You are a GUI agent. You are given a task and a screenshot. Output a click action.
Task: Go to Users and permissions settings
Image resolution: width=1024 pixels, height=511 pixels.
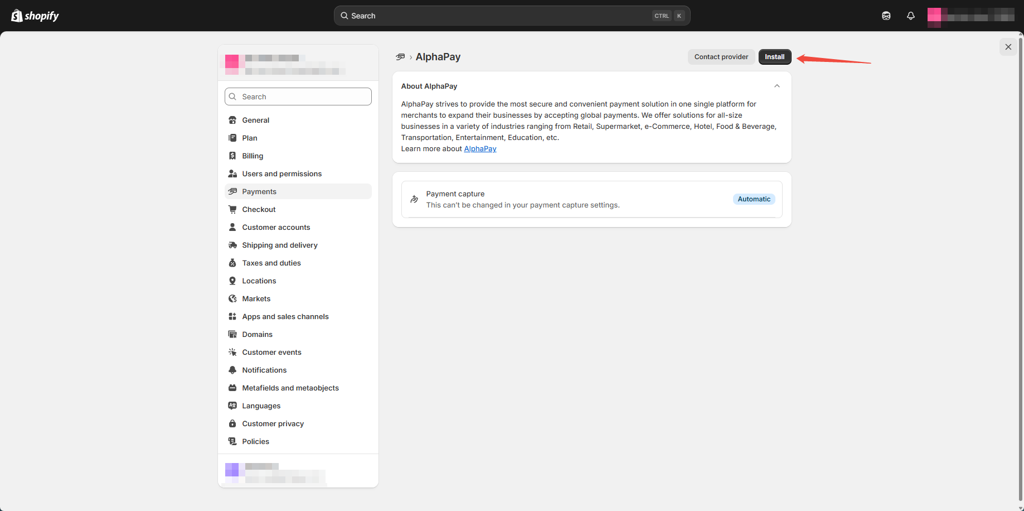(x=281, y=174)
